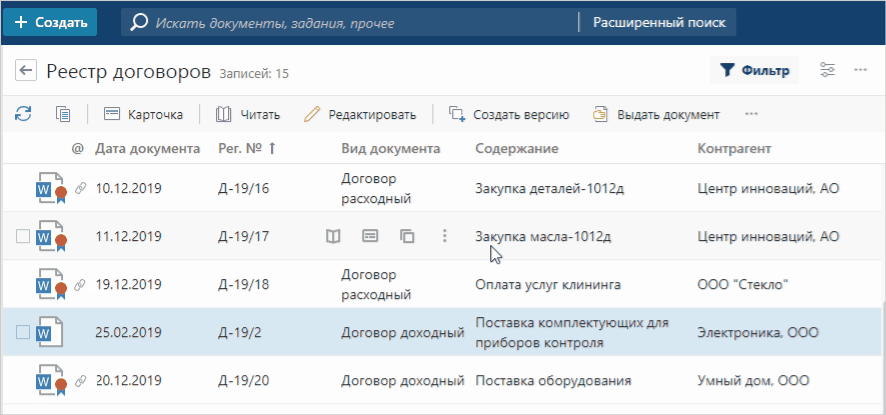Expand the toolbar overflow menu
The image size is (886, 415).
point(751,114)
